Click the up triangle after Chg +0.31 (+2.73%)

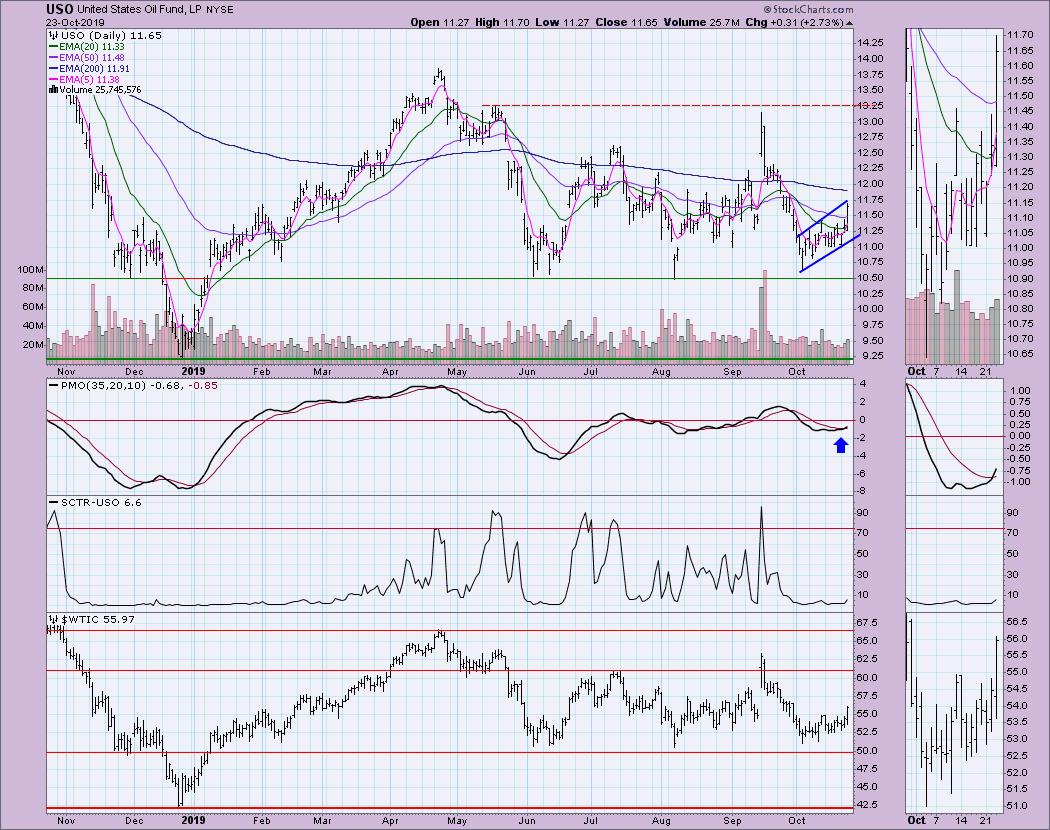click(850, 23)
